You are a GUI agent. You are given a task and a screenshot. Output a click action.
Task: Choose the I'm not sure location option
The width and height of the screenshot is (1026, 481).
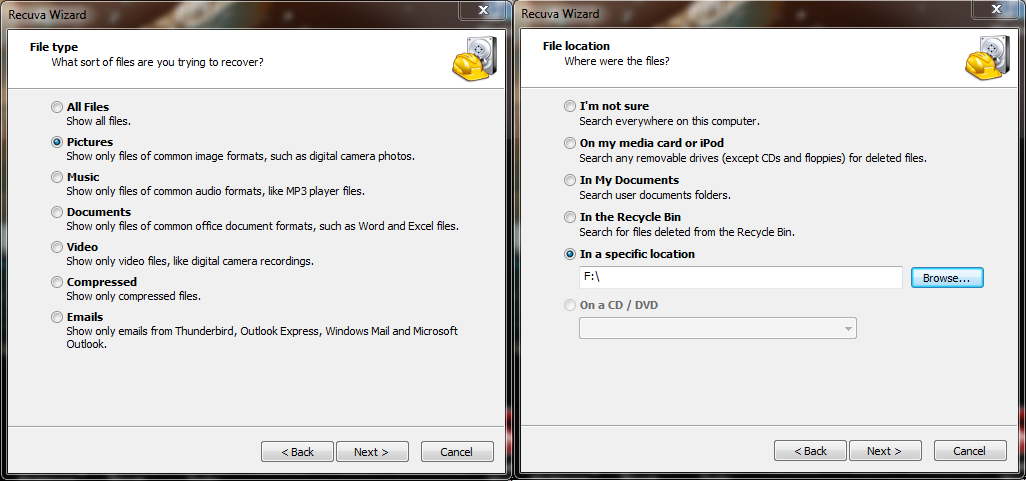click(571, 106)
